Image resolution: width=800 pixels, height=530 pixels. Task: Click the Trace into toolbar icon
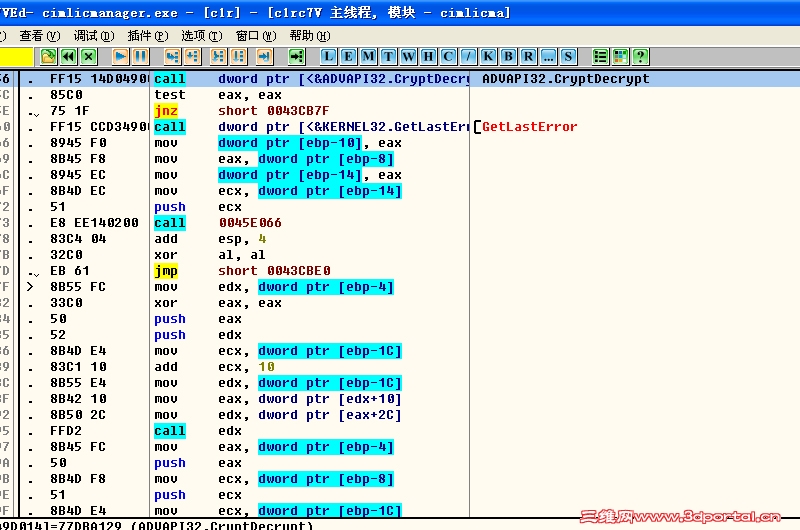click(218, 56)
